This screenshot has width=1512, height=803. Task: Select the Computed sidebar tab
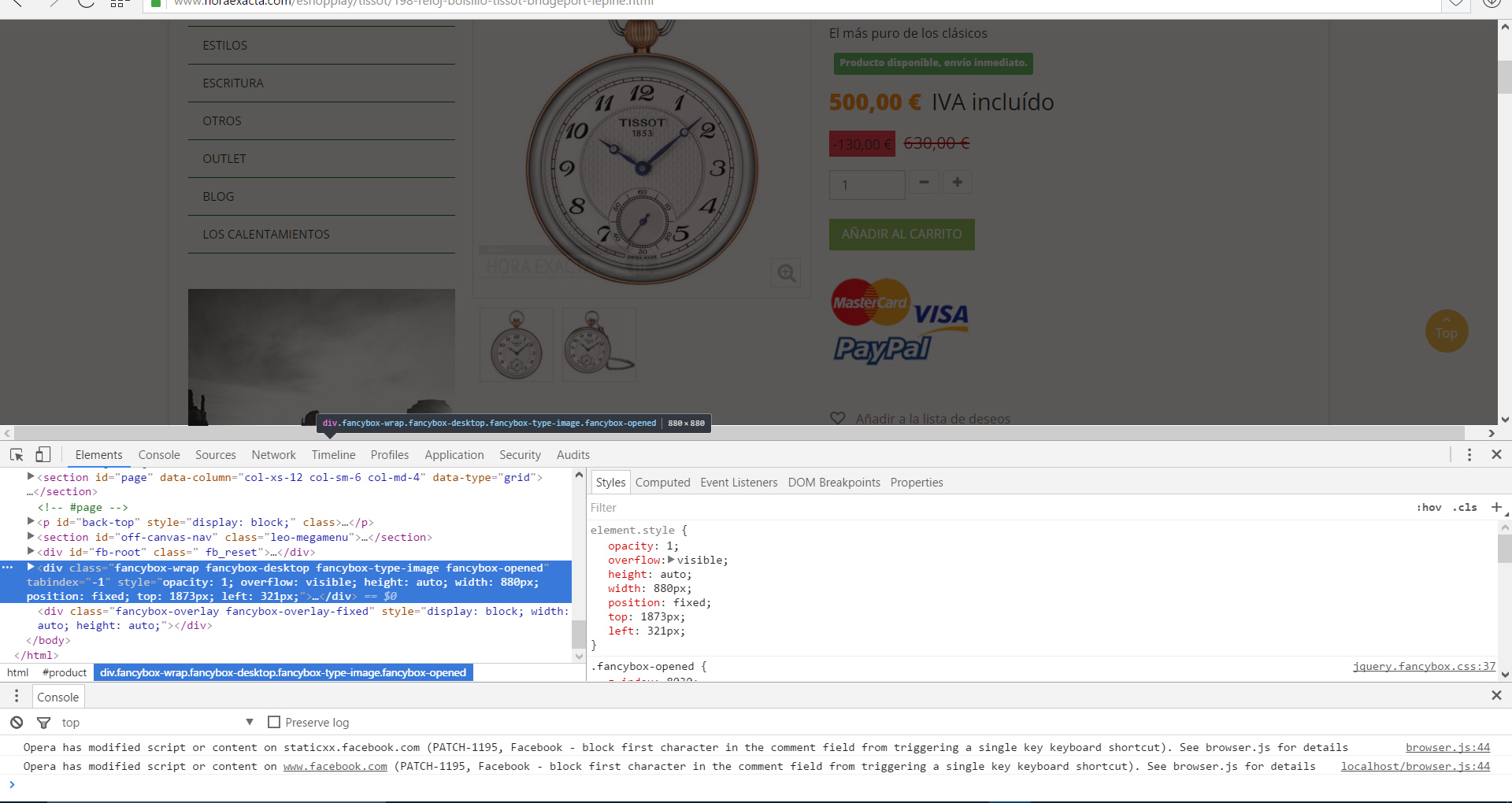click(663, 483)
